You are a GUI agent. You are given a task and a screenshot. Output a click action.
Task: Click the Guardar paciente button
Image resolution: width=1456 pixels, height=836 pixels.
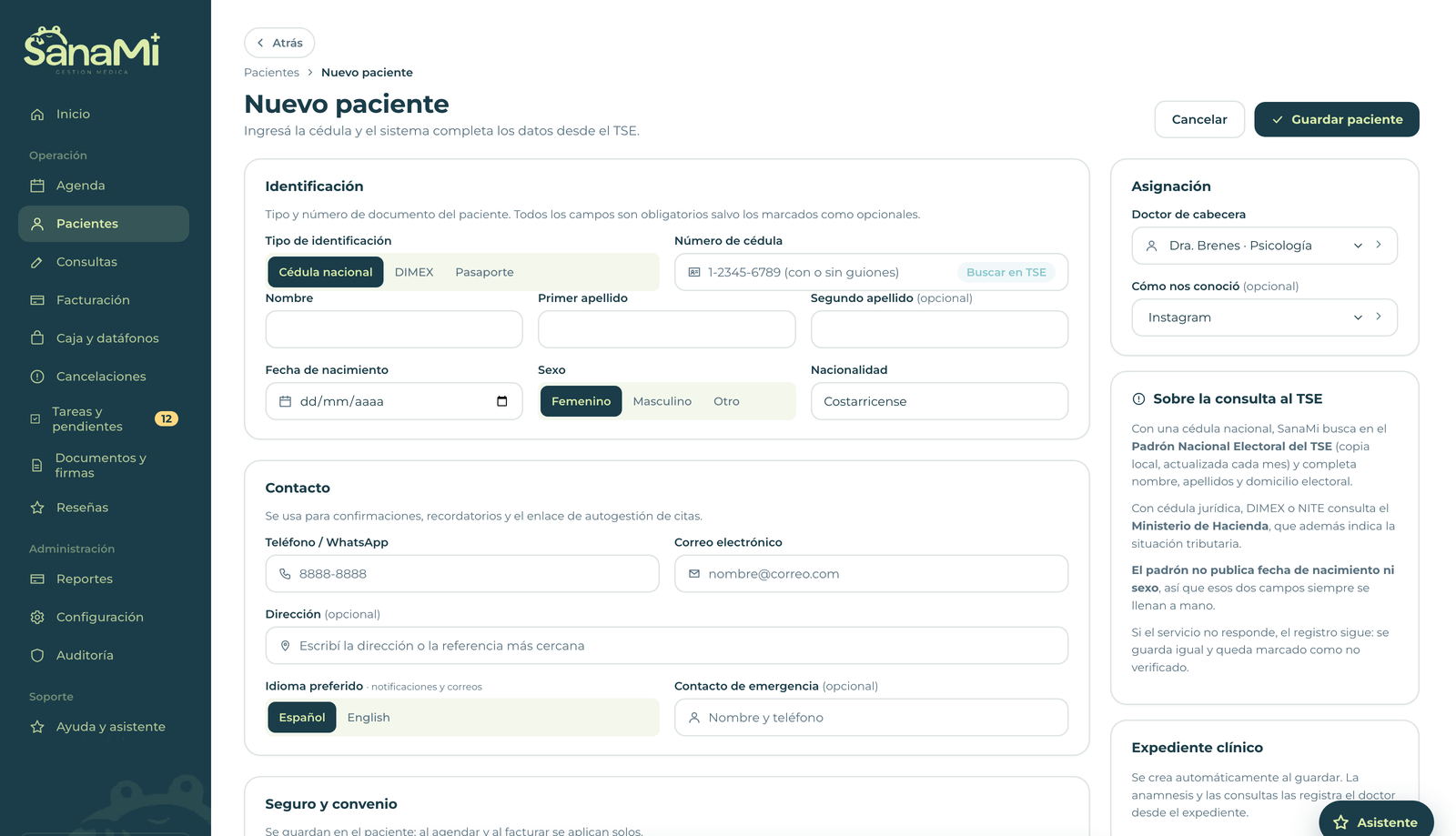[1337, 119]
